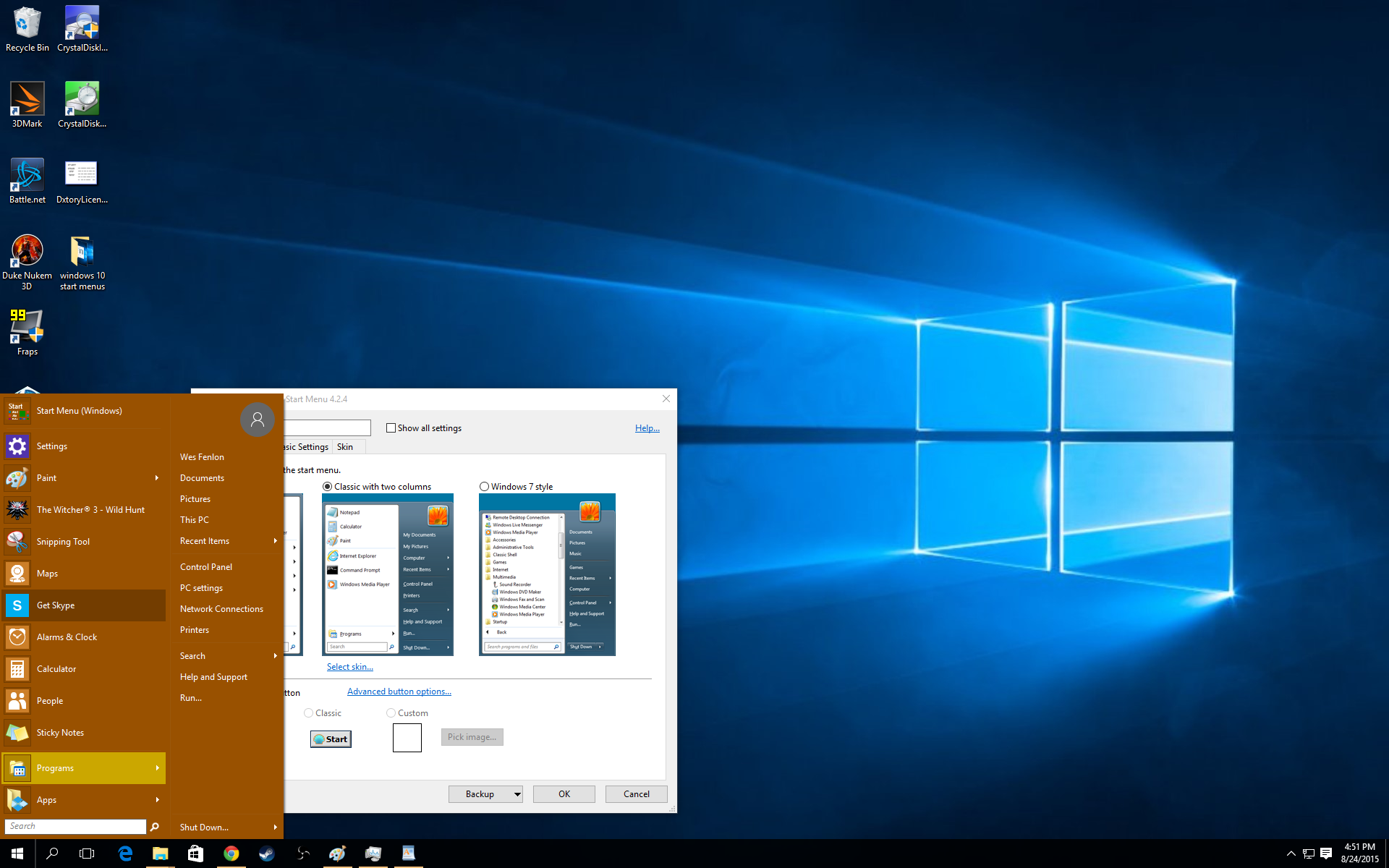The height and width of the screenshot is (868, 1389).
Task: Show hidden system tray icons
Action: 1291,854
